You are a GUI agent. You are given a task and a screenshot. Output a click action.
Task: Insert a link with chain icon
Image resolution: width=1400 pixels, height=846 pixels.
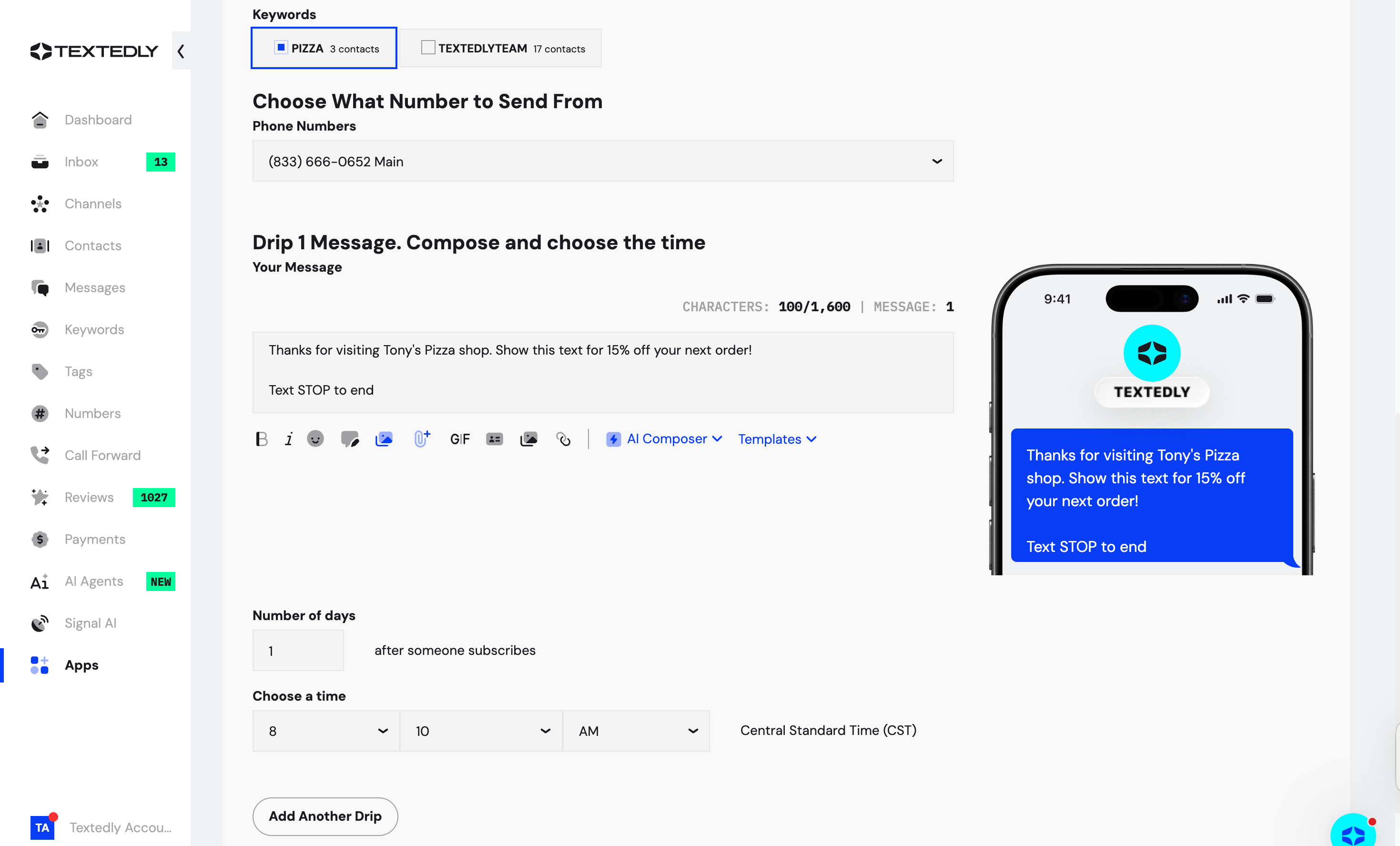563,438
